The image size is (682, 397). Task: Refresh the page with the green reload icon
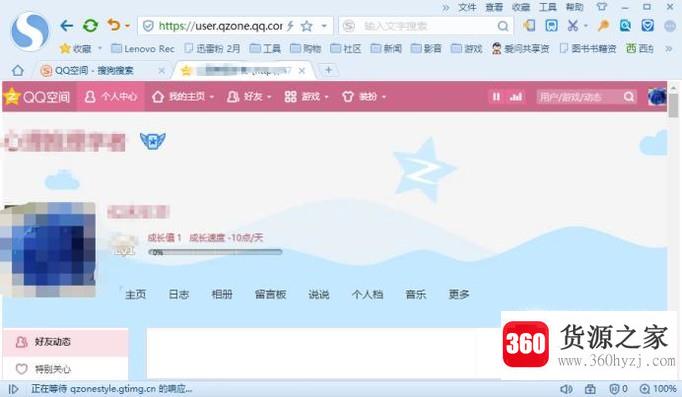point(90,26)
